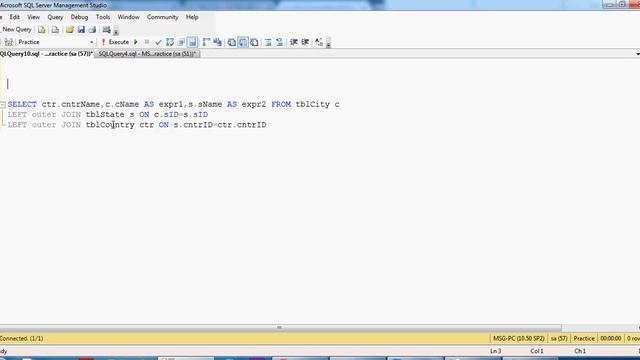Viewport: 640px width, 360px height.
Task: Open the View menu
Action: click(33, 17)
